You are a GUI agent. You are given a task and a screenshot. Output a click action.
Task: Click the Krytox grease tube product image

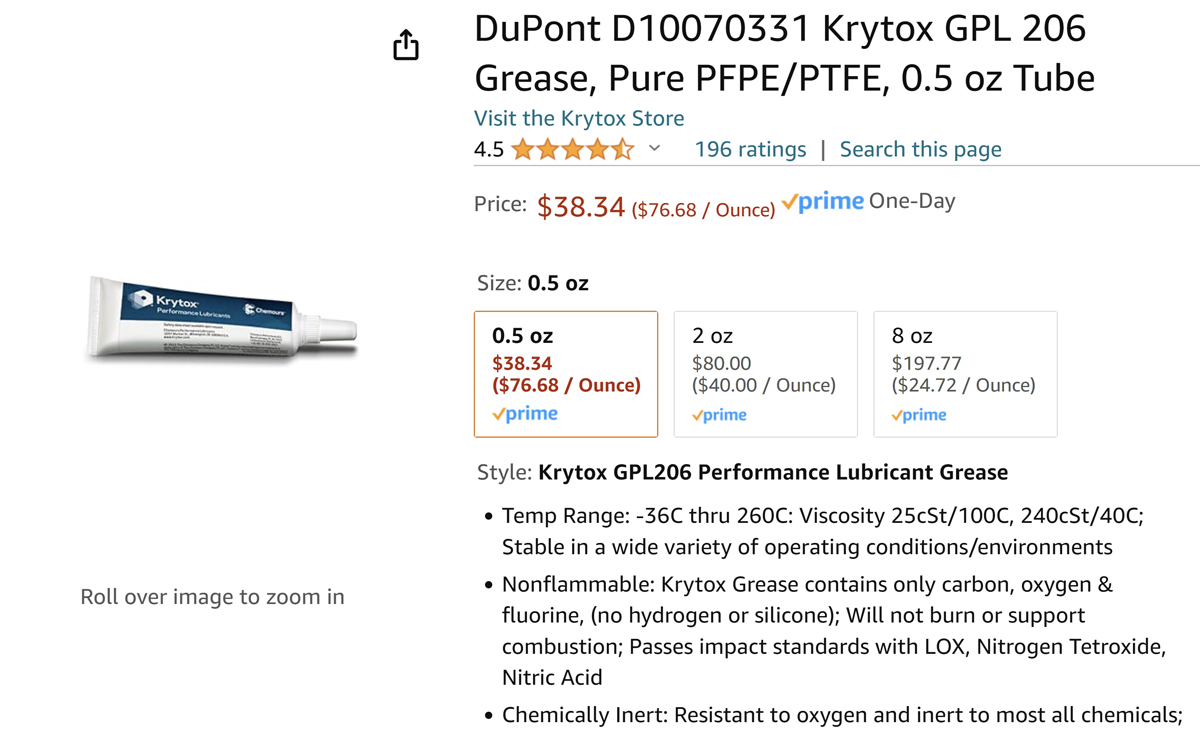pos(220,319)
